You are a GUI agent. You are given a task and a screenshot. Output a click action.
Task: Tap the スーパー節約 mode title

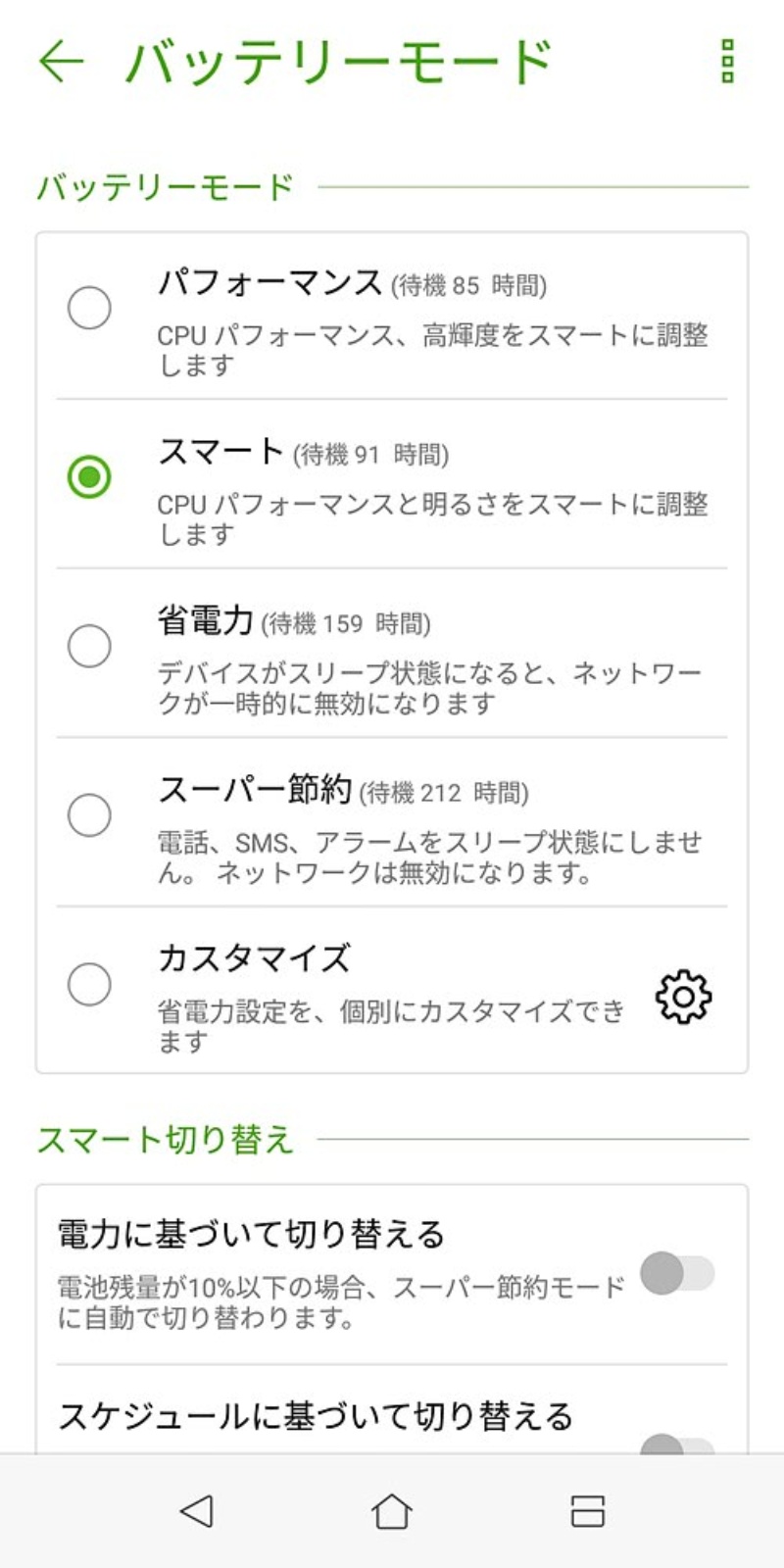click(x=255, y=790)
